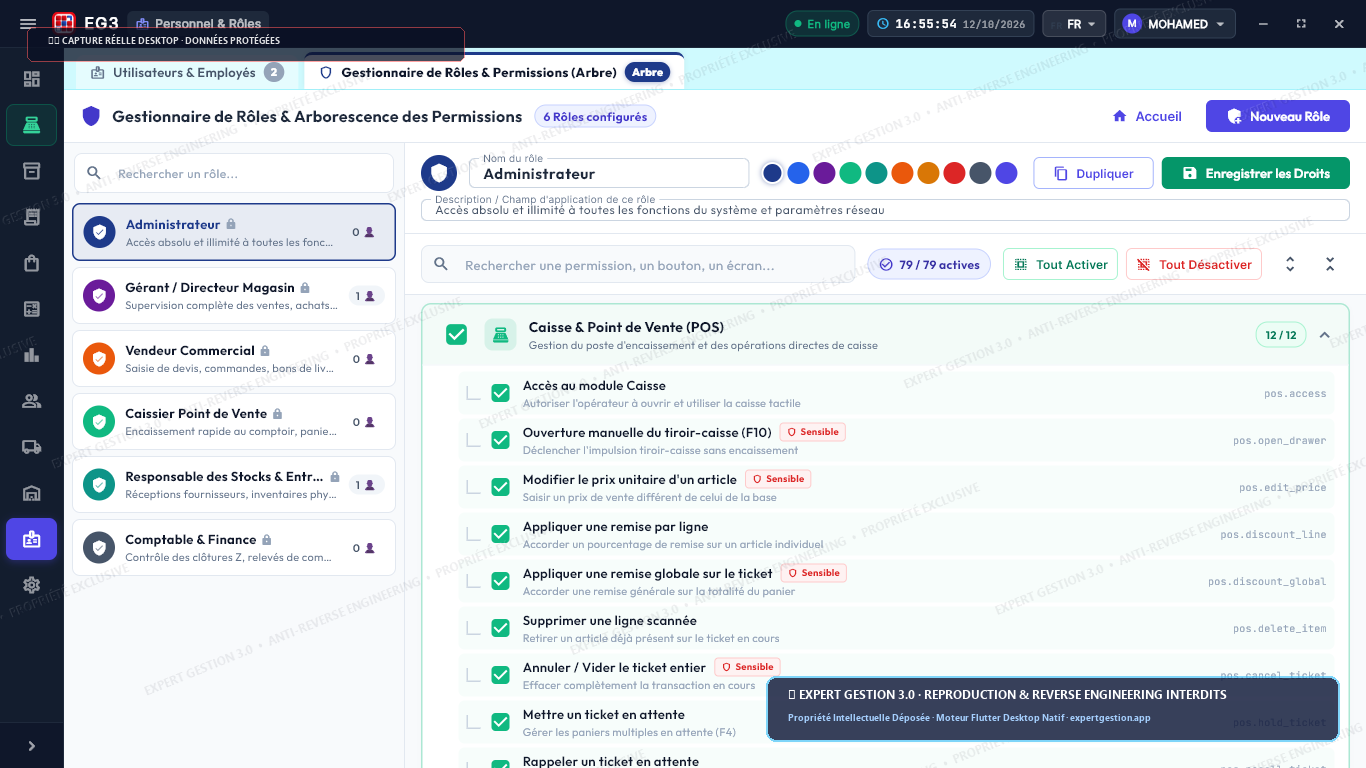Go to Accueil
The width and height of the screenshot is (1366, 768).
(x=1147, y=116)
